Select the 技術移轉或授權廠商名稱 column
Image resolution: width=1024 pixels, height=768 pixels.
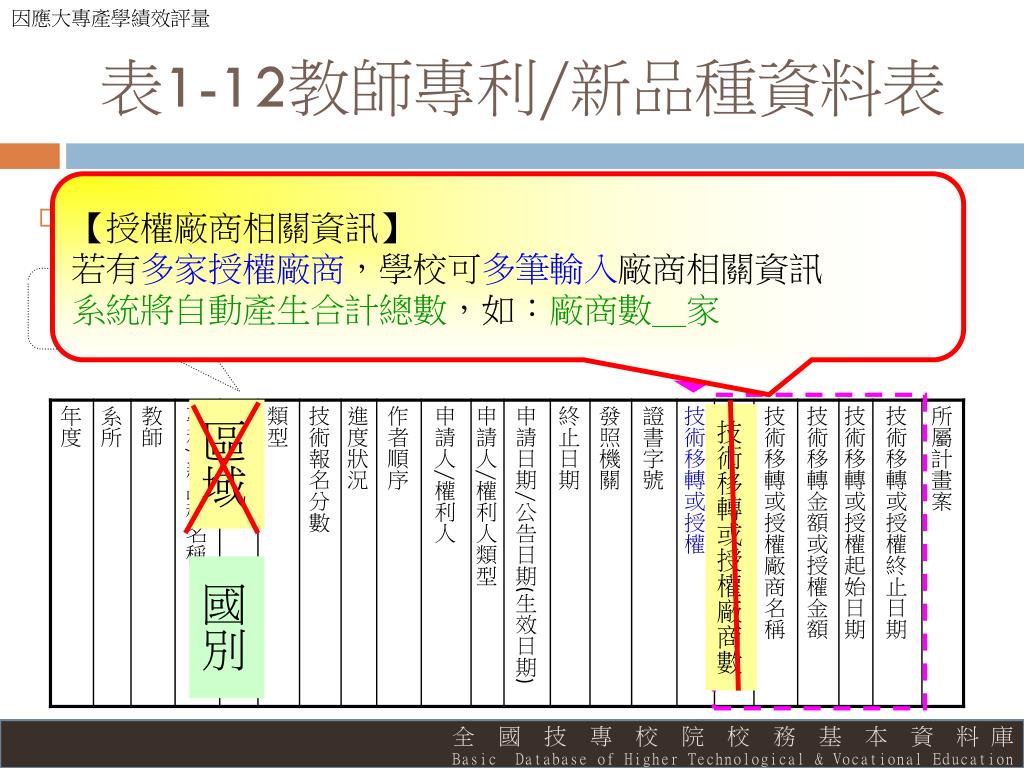click(774, 522)
